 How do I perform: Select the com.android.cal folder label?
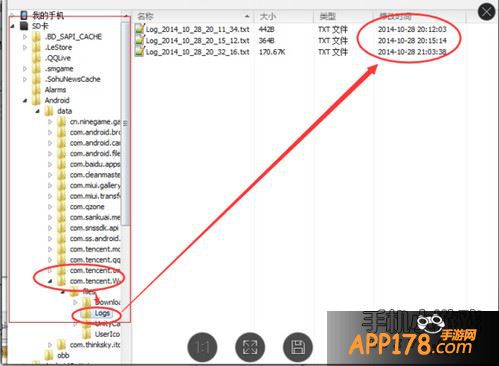click(95, 143)
